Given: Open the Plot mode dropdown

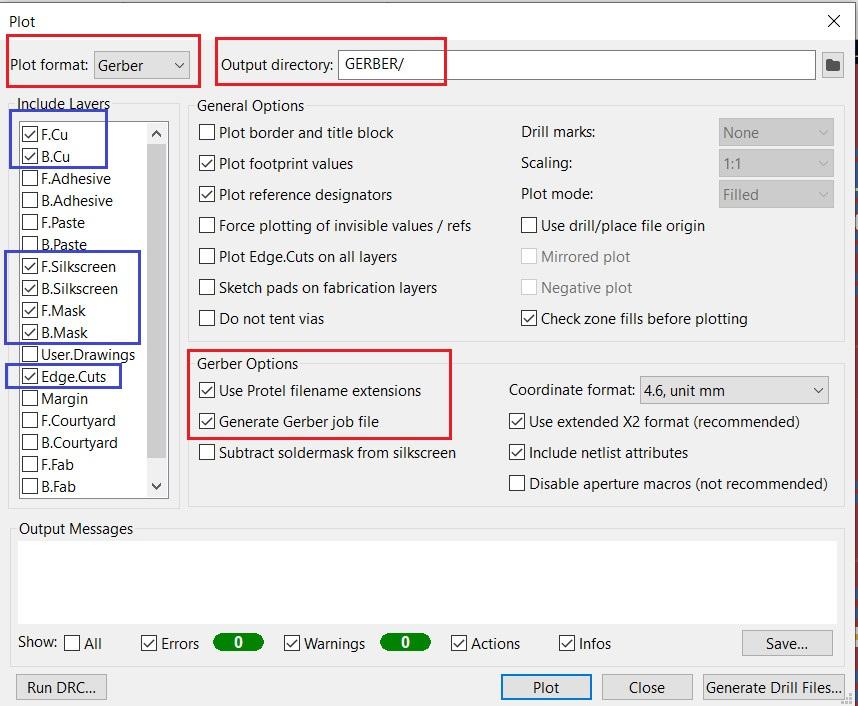Looking at the screenshot, I should click(776, 194).
